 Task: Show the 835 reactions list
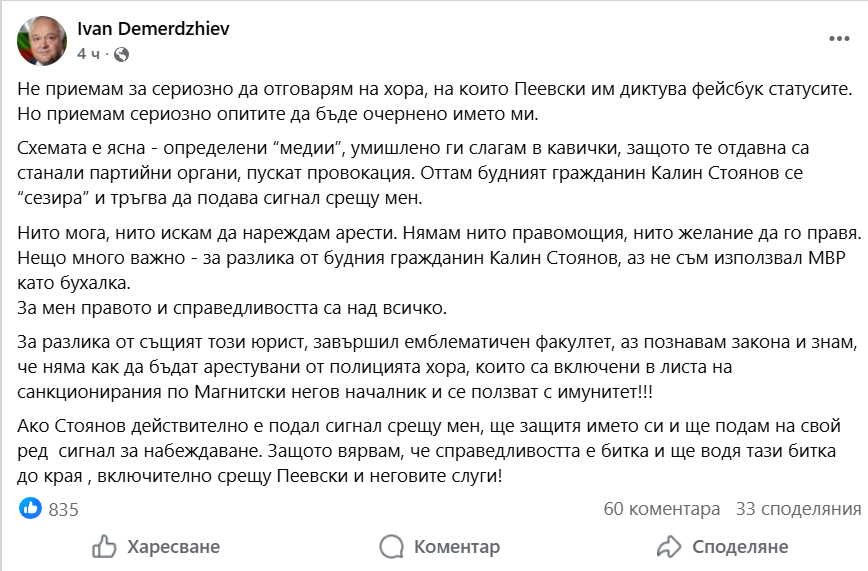[x=63, y=510]
